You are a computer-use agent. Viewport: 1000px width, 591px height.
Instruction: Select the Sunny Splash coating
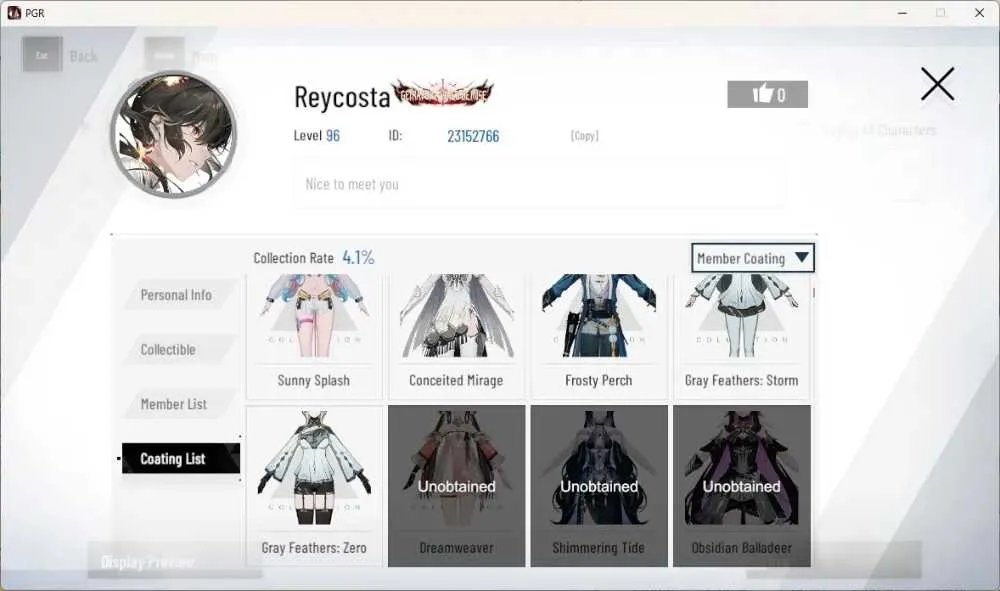point(314,336)
